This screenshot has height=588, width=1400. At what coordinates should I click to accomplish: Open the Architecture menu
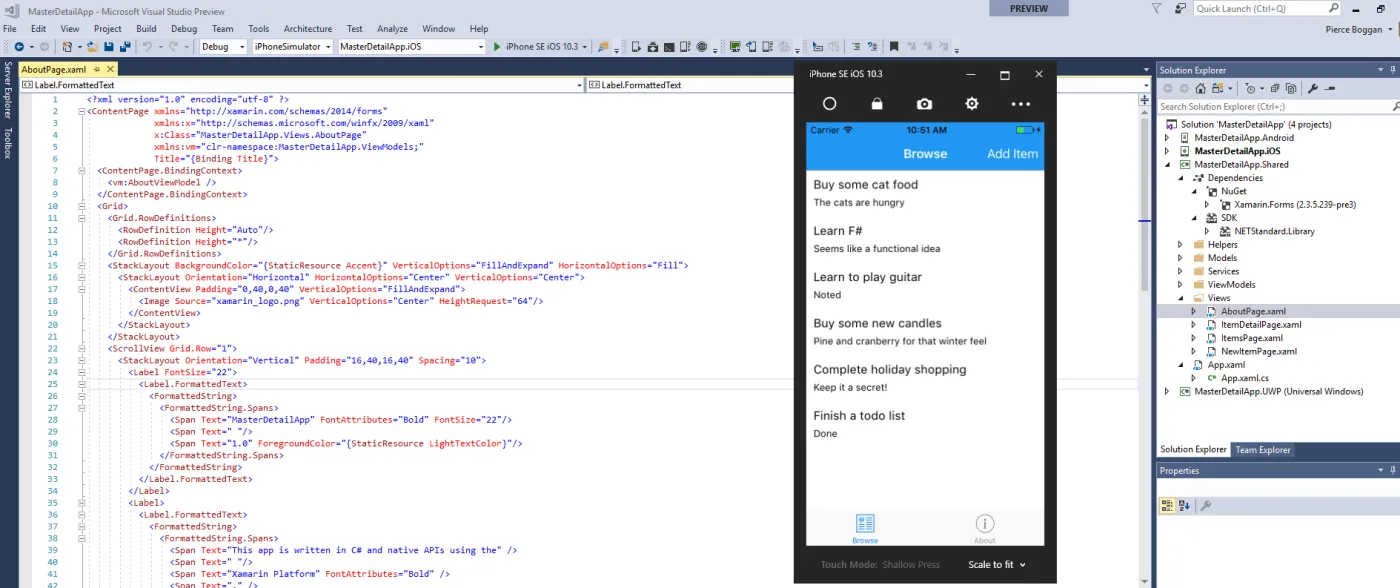click(308, 29)
